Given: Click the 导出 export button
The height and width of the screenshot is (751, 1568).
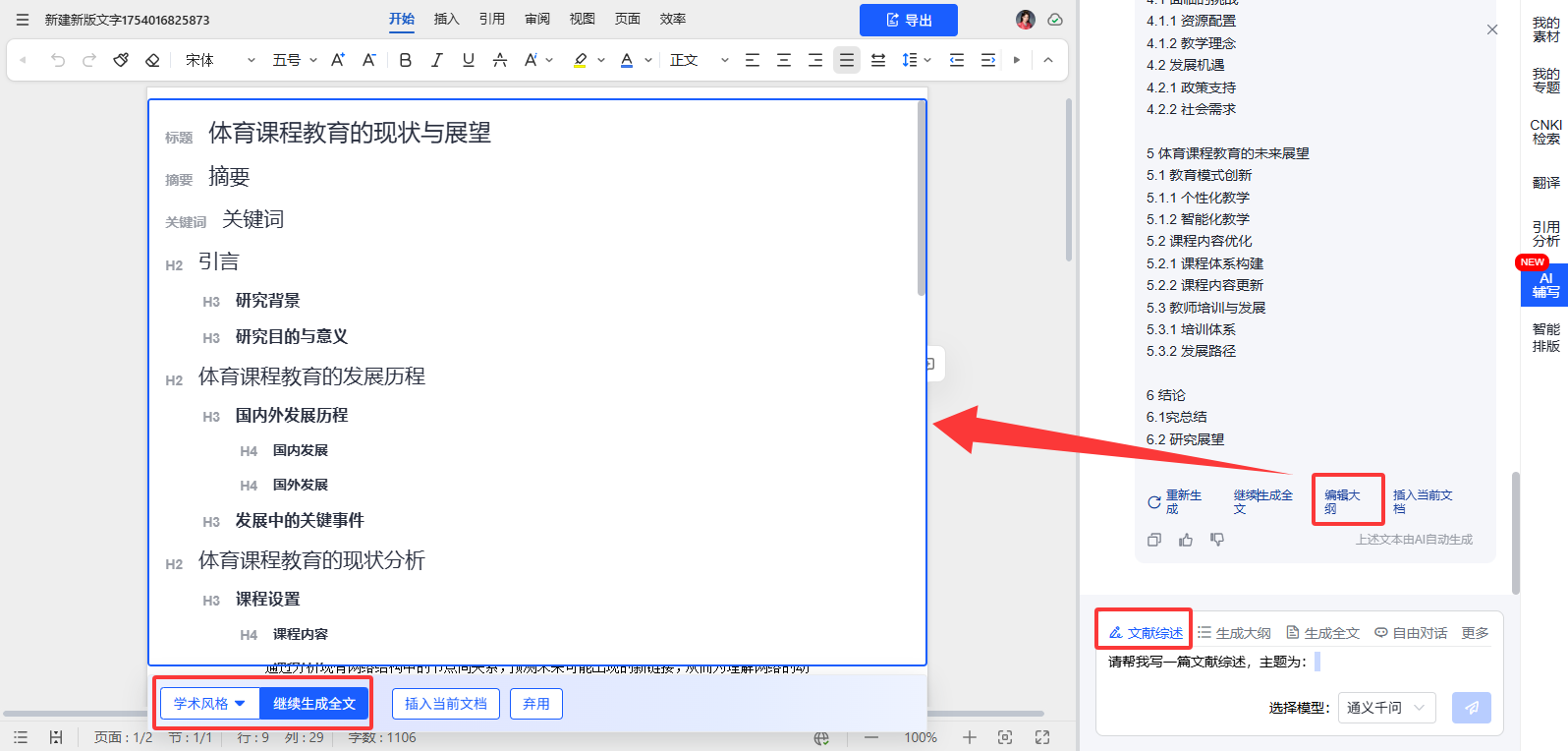Looking at the screenshot, I should pyautogui.click(x=908, y=20).
